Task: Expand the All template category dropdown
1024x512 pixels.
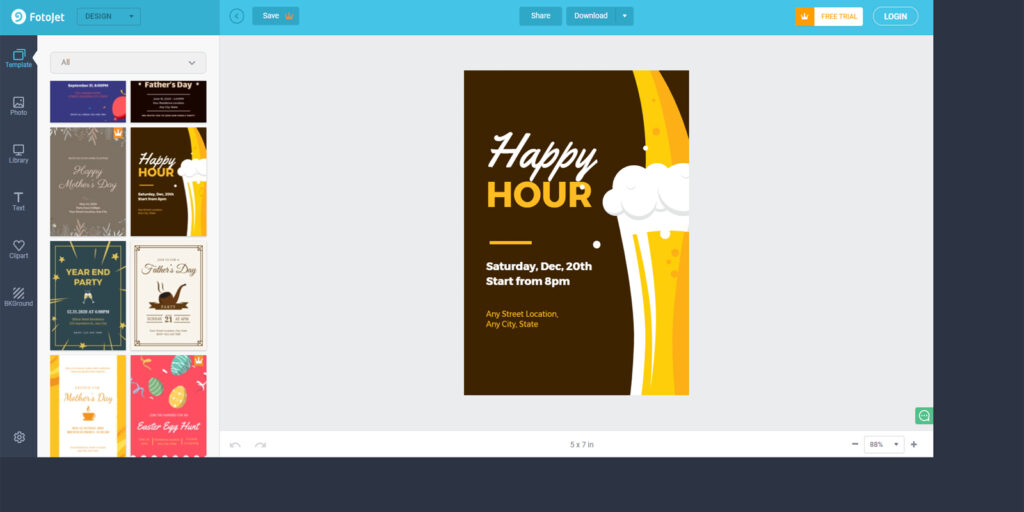Action: tap(128, 62)
